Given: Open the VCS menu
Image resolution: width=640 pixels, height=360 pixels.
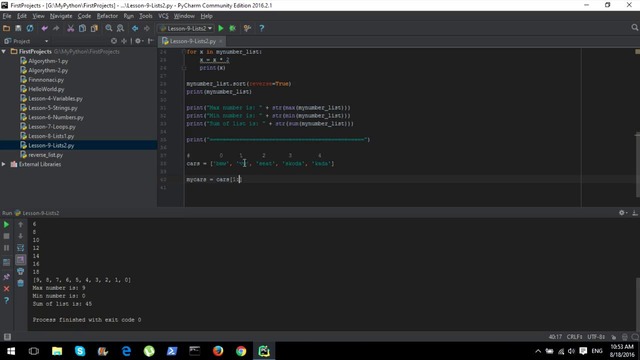Looking at the screenshot, I should point(163,16).
